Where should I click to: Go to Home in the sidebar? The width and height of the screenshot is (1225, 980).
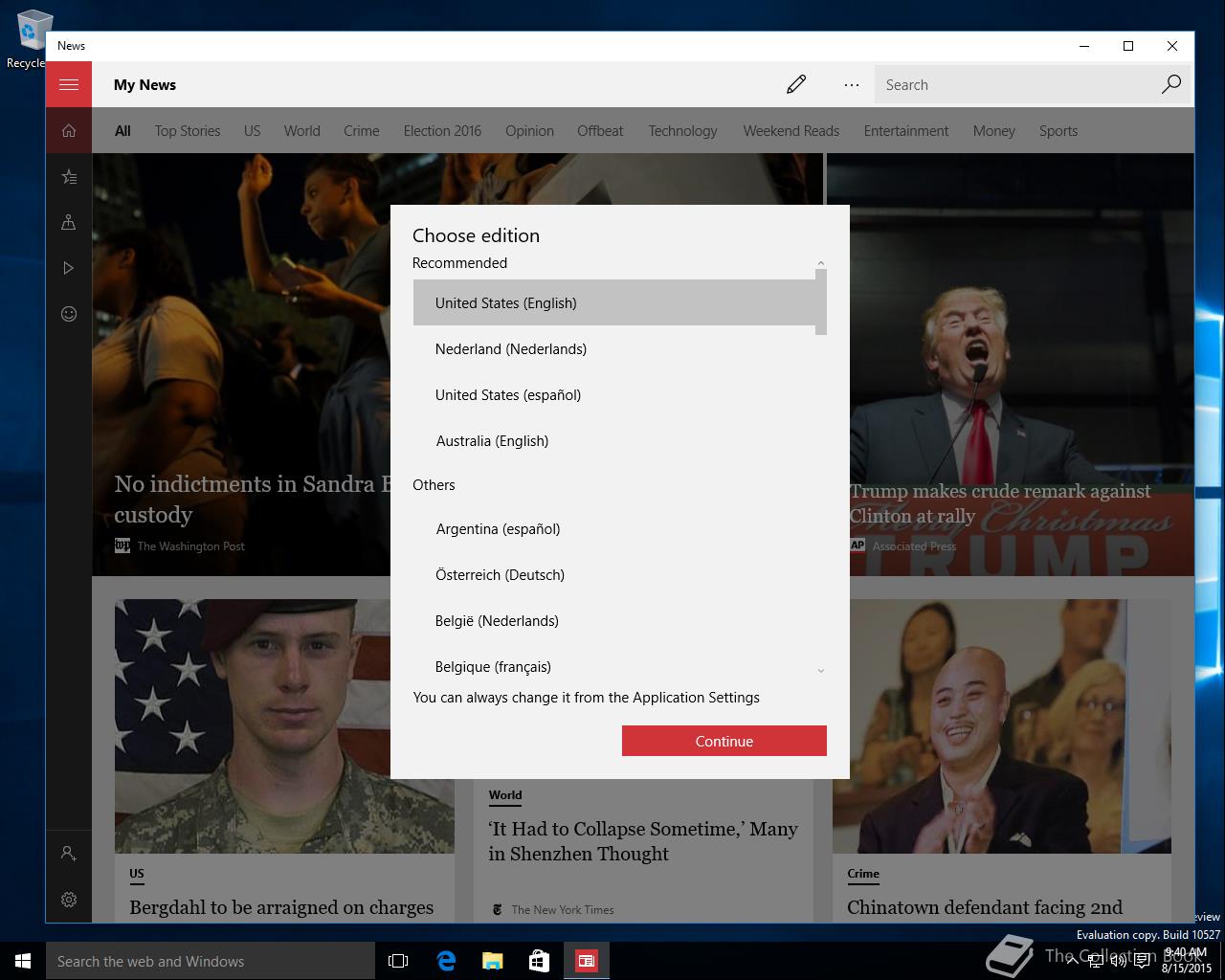(69, 130)
